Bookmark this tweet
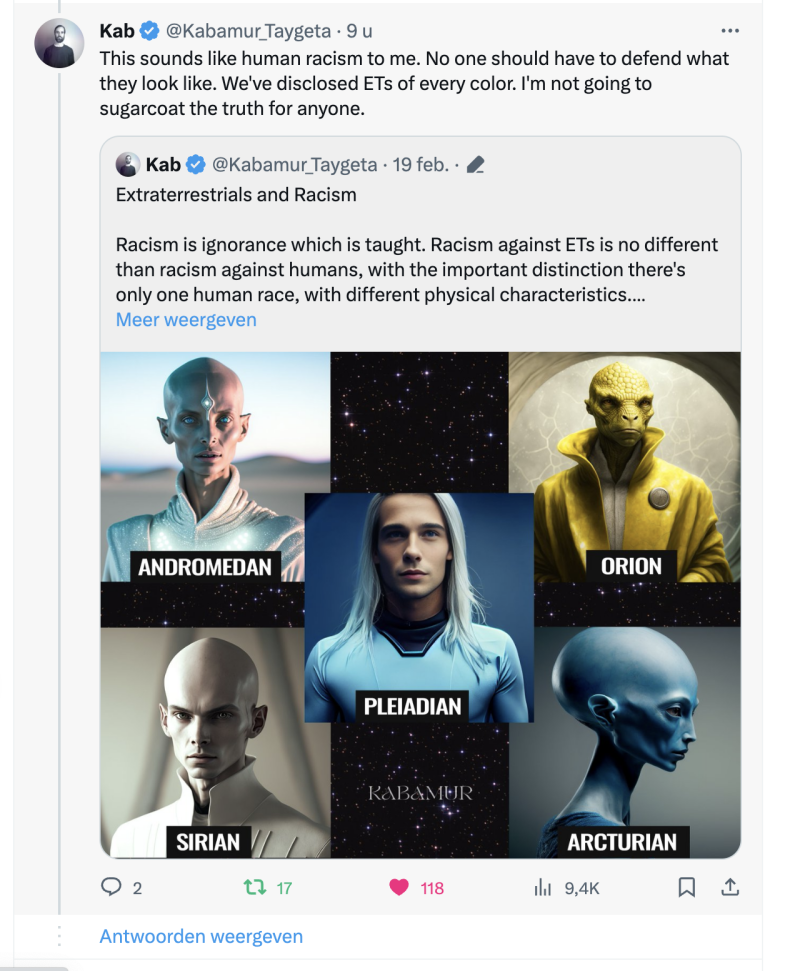The width and height of the screenshot is (800, 971). 687,887
